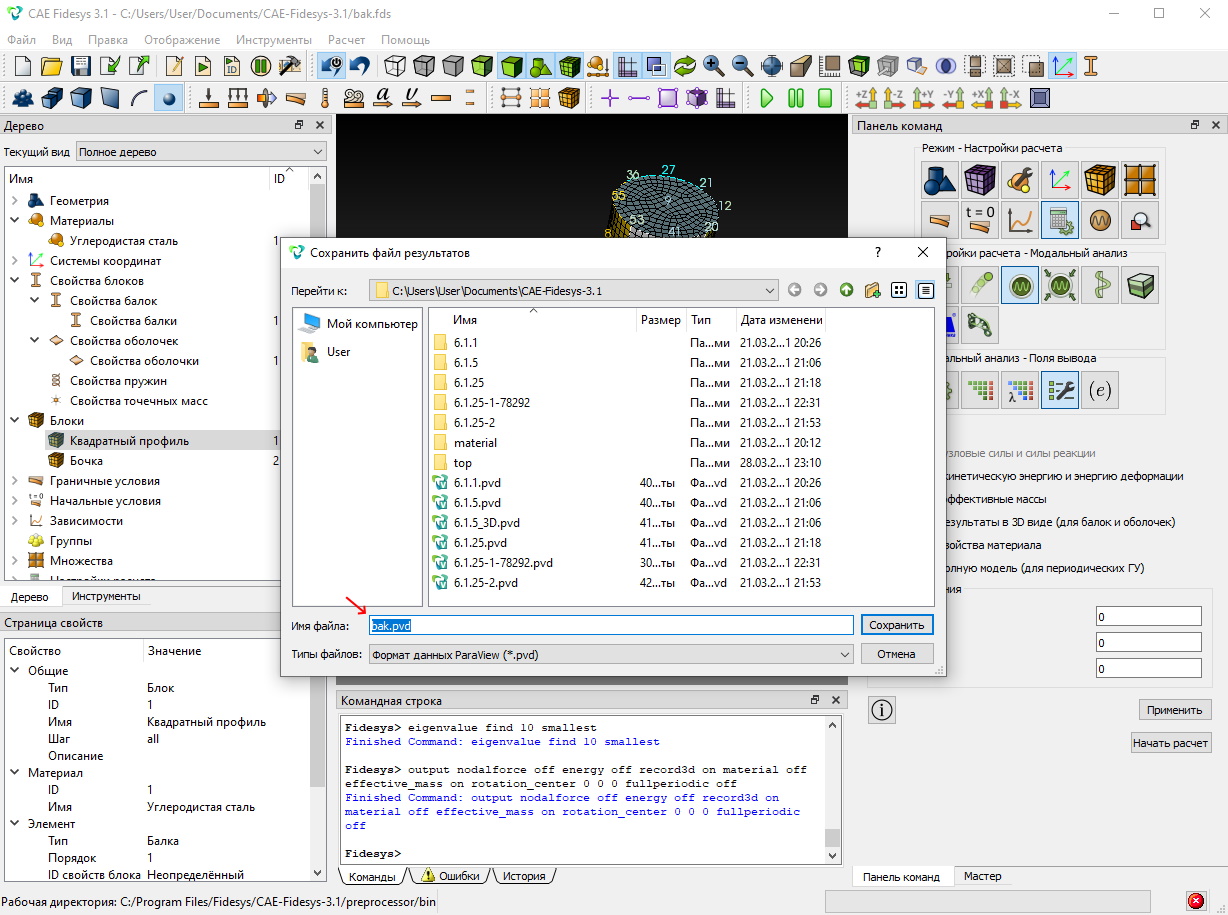Switch to the Инструменты tab in tree panel
The width and height of the screenshot is (1228, 915).
click(106, 596)
